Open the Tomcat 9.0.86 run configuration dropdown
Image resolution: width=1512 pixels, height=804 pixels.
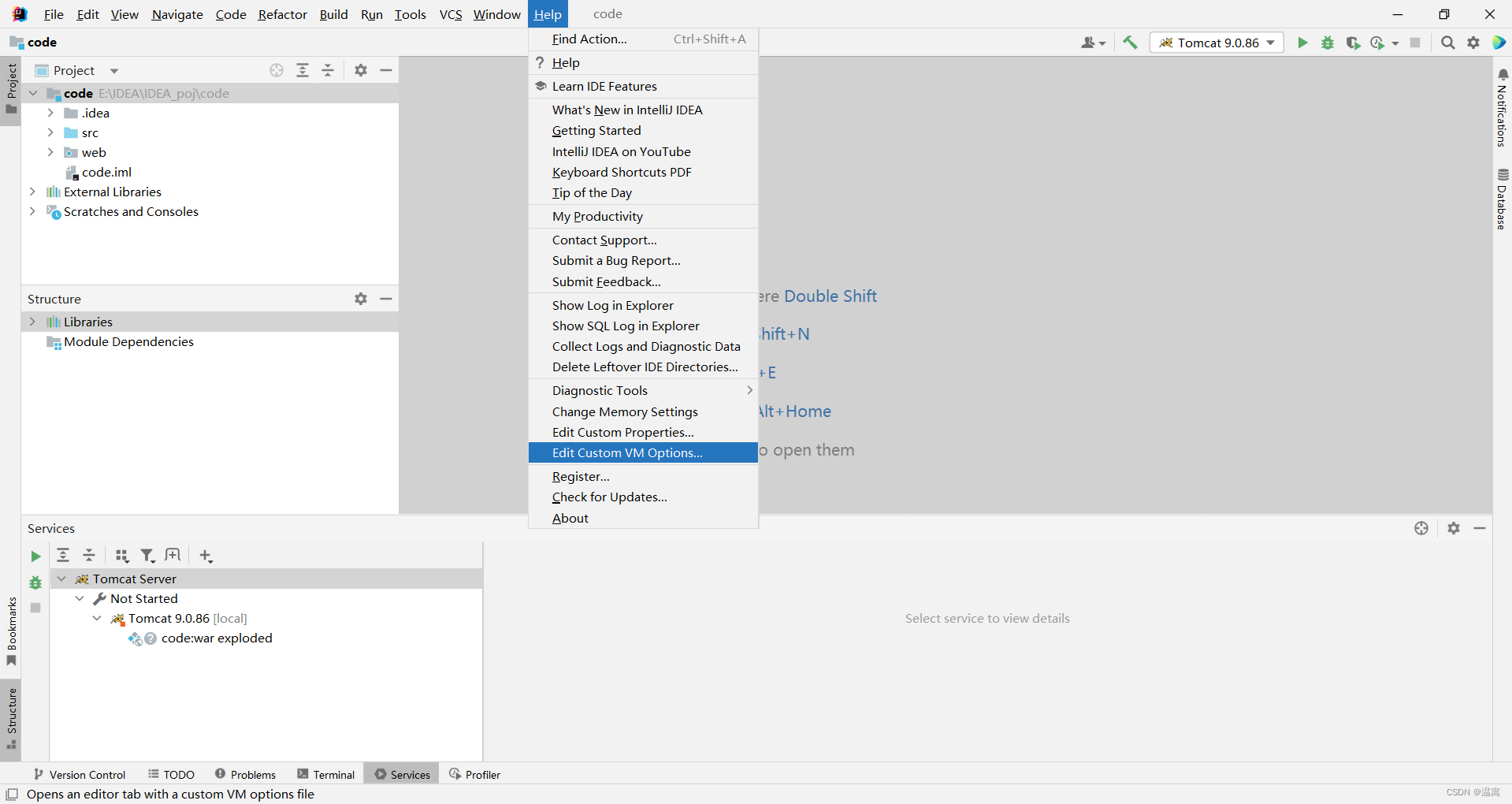[1217, 43]
